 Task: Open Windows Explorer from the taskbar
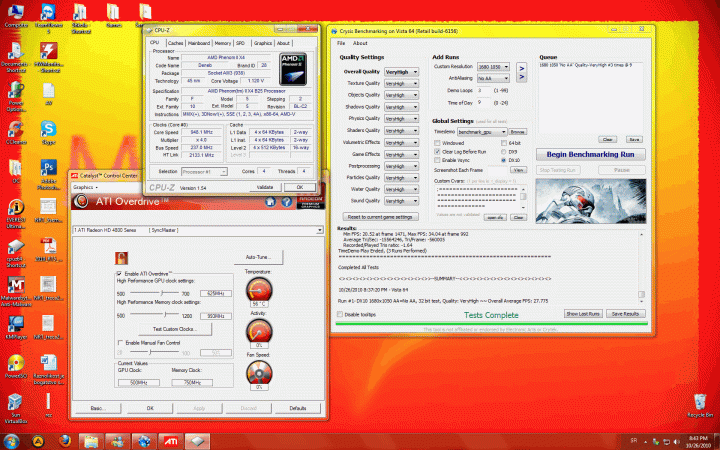point(91,441)
